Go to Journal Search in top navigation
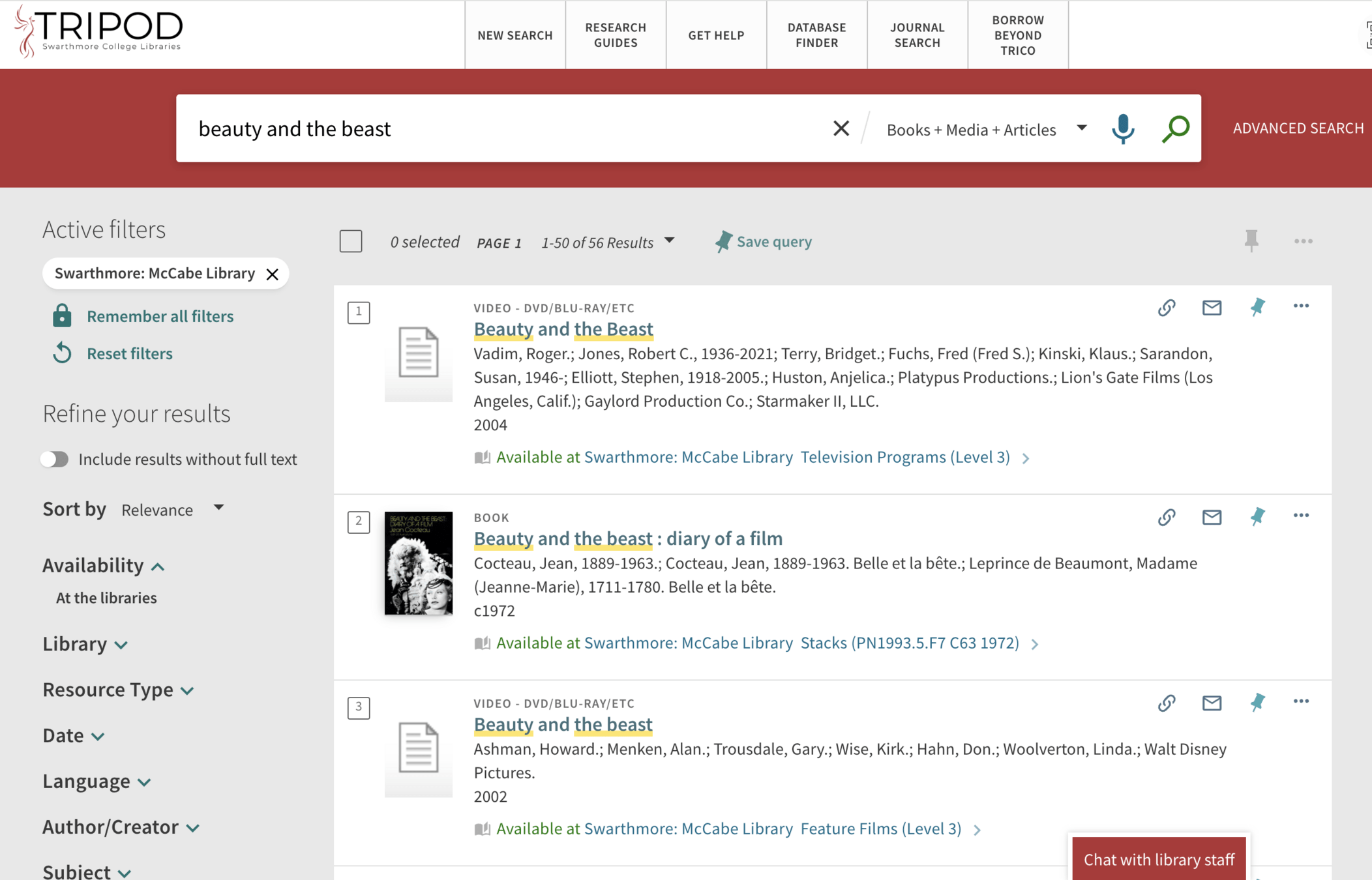The height and width of the screenshot is (880, 1372). (x=917, y=35)
